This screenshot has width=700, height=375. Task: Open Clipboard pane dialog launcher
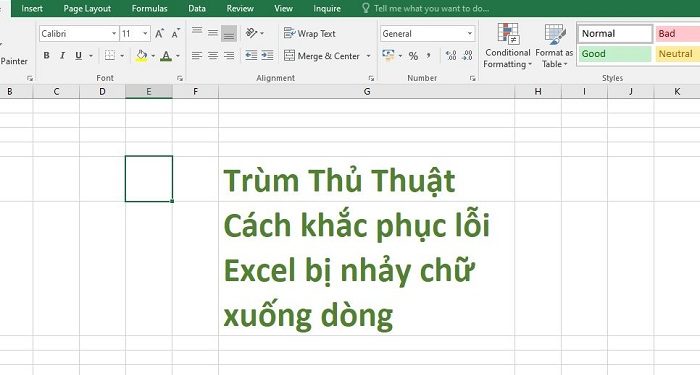30,78
